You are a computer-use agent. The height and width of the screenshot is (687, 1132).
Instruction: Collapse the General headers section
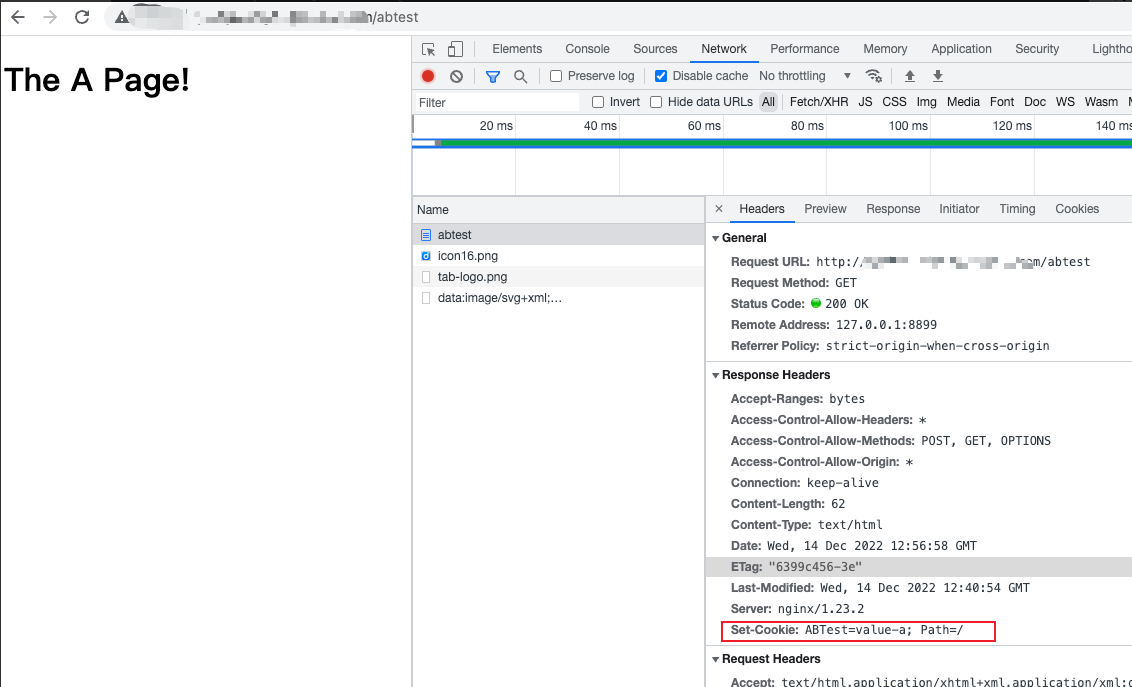coord(715,238)
